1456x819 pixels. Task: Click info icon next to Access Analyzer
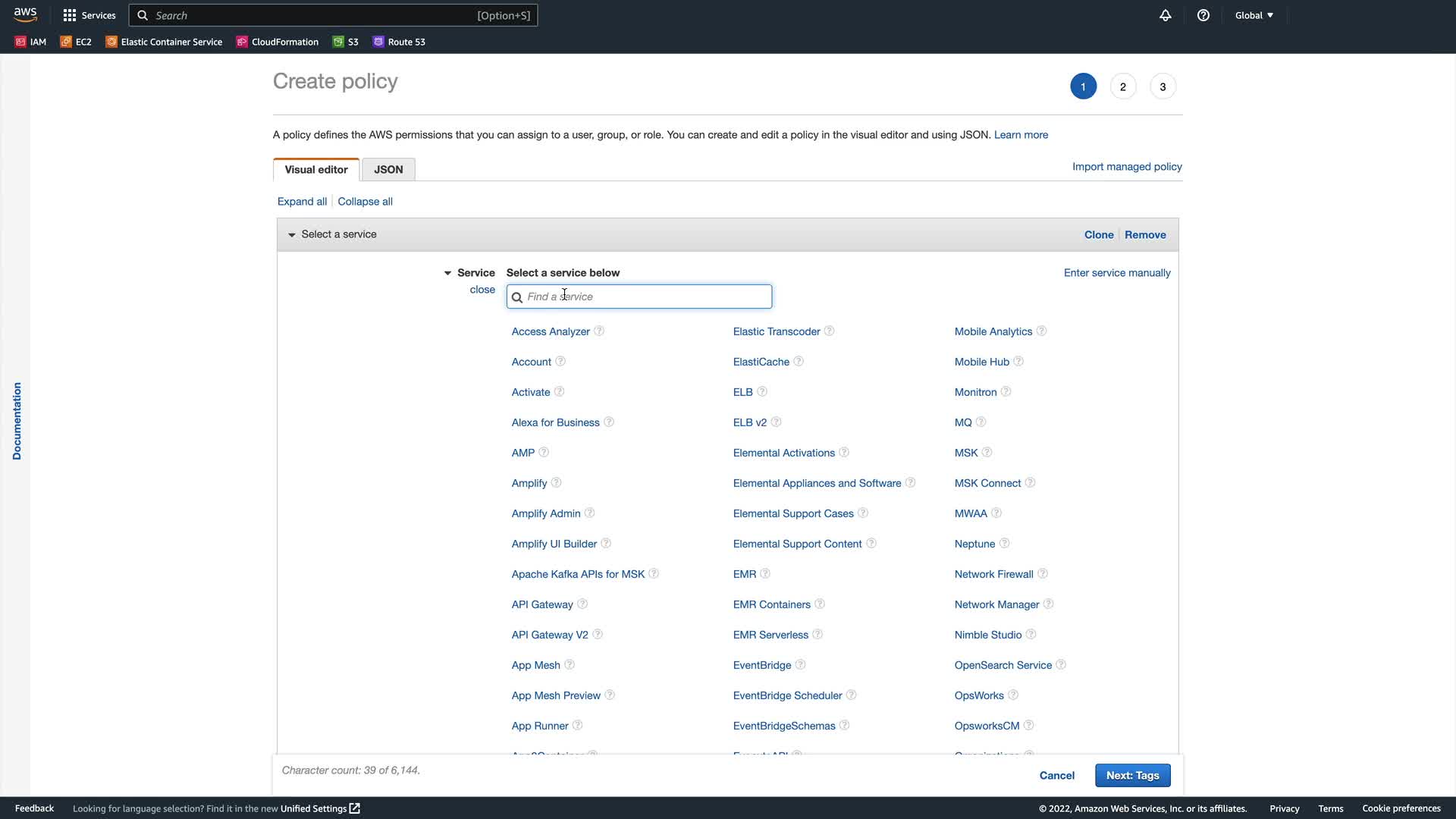pos(599,331)
